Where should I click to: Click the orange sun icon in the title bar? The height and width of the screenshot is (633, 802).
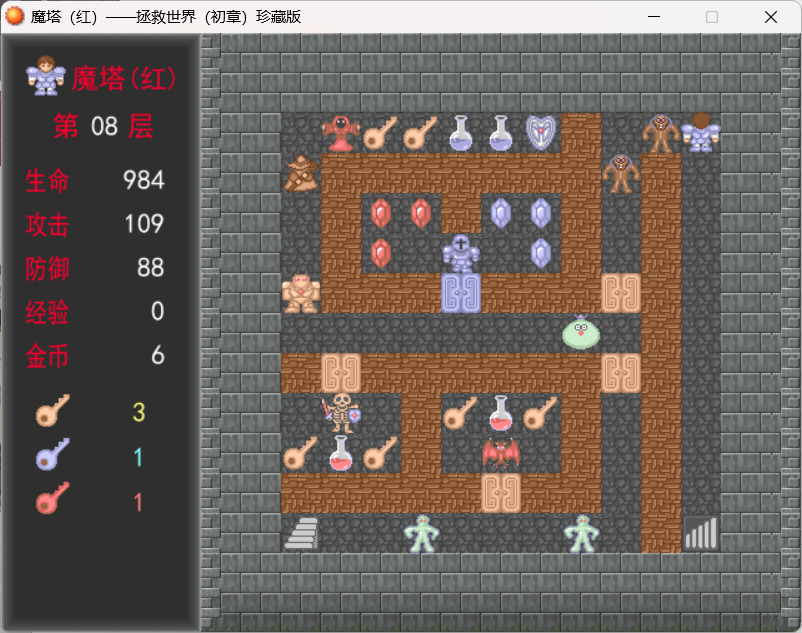pos(14,16)
